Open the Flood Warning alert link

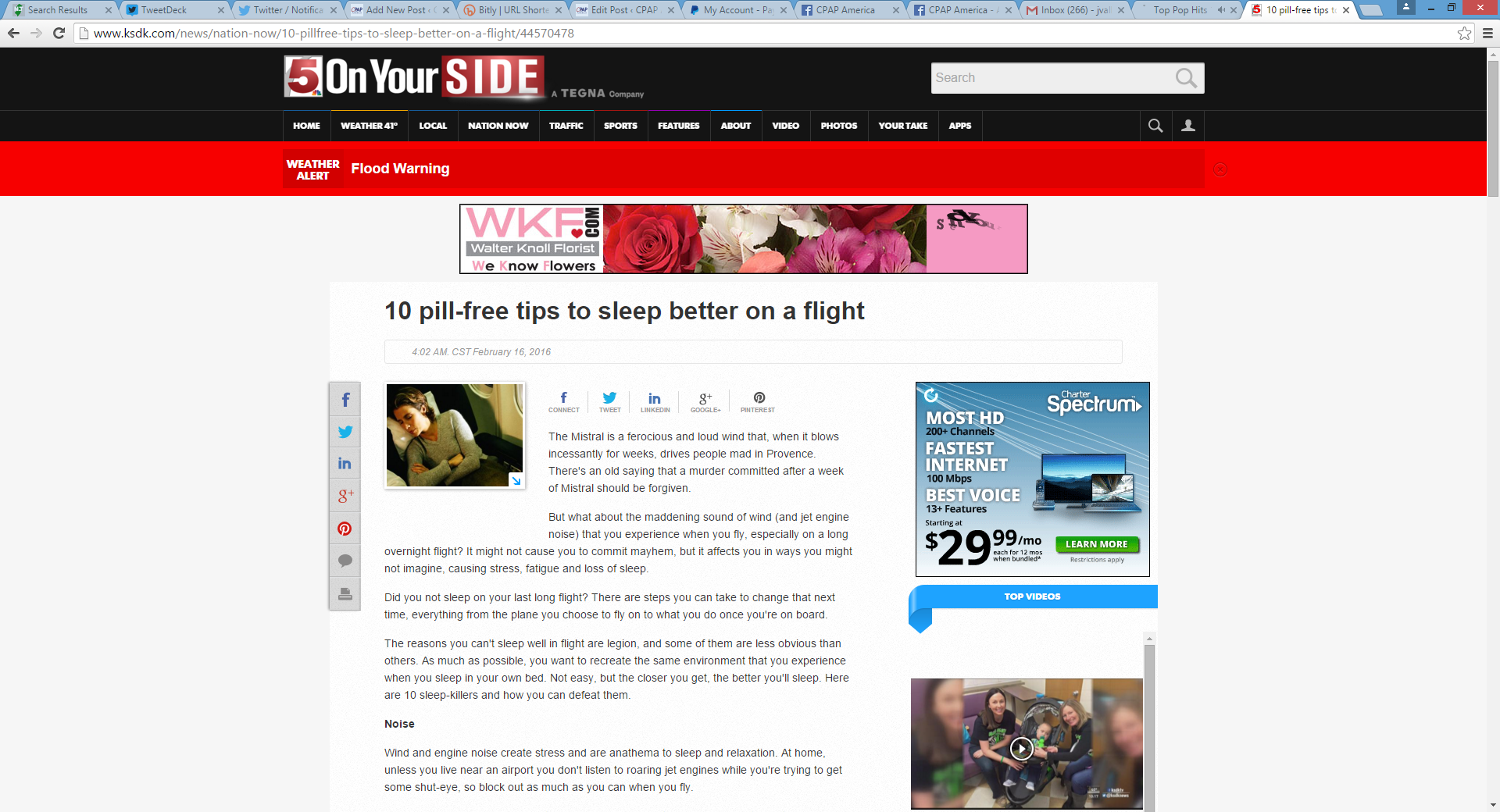pyautogui.click(x=400, y=169)
